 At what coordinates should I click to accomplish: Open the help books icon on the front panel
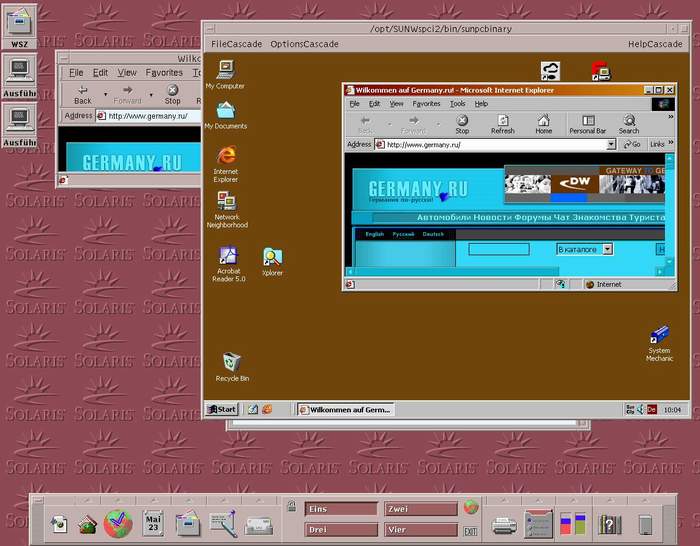609,524
